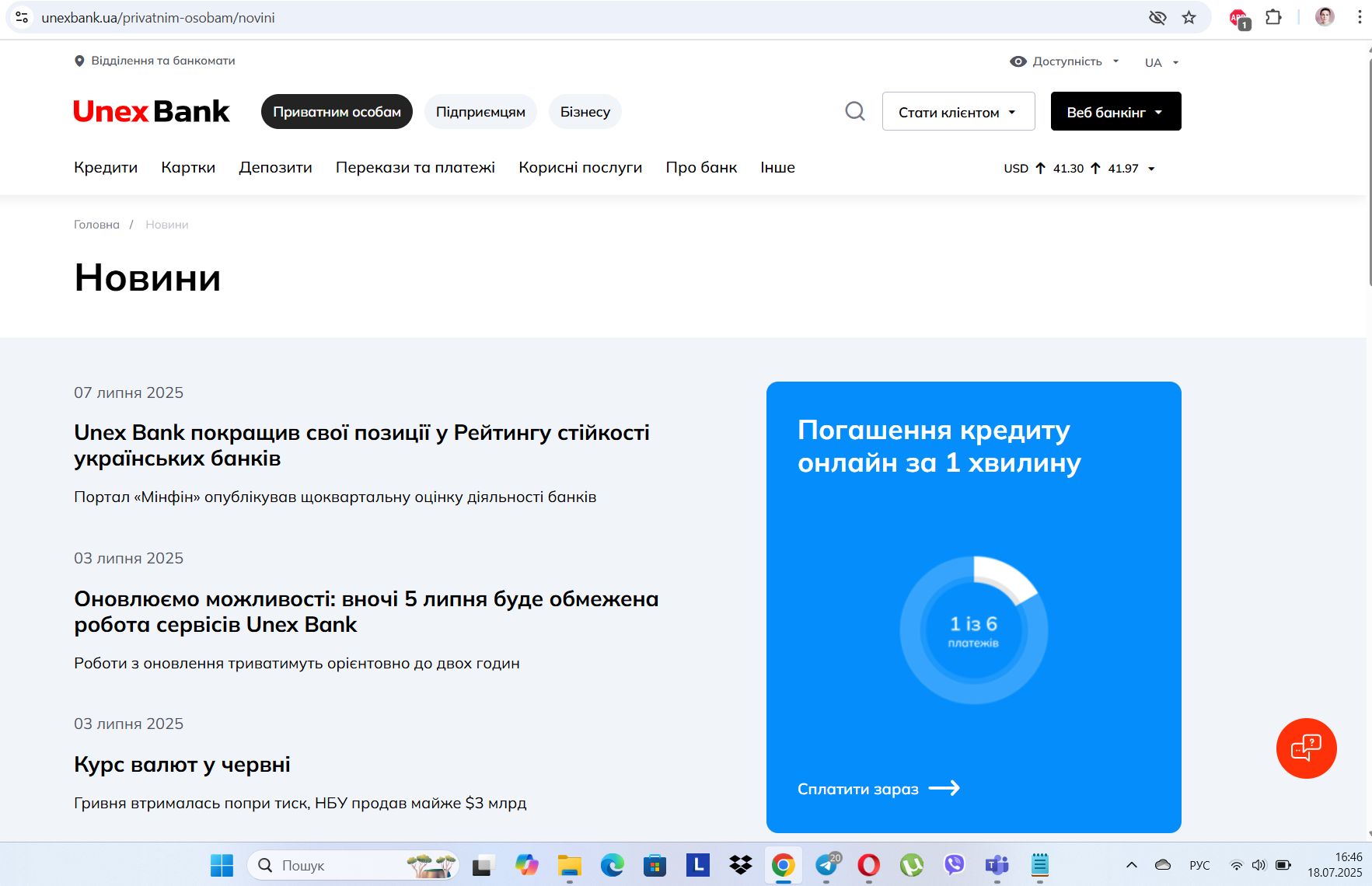Screen dimensions: 1372x886
Task: Go to Головна via breadcrumb
Action: 96,225
